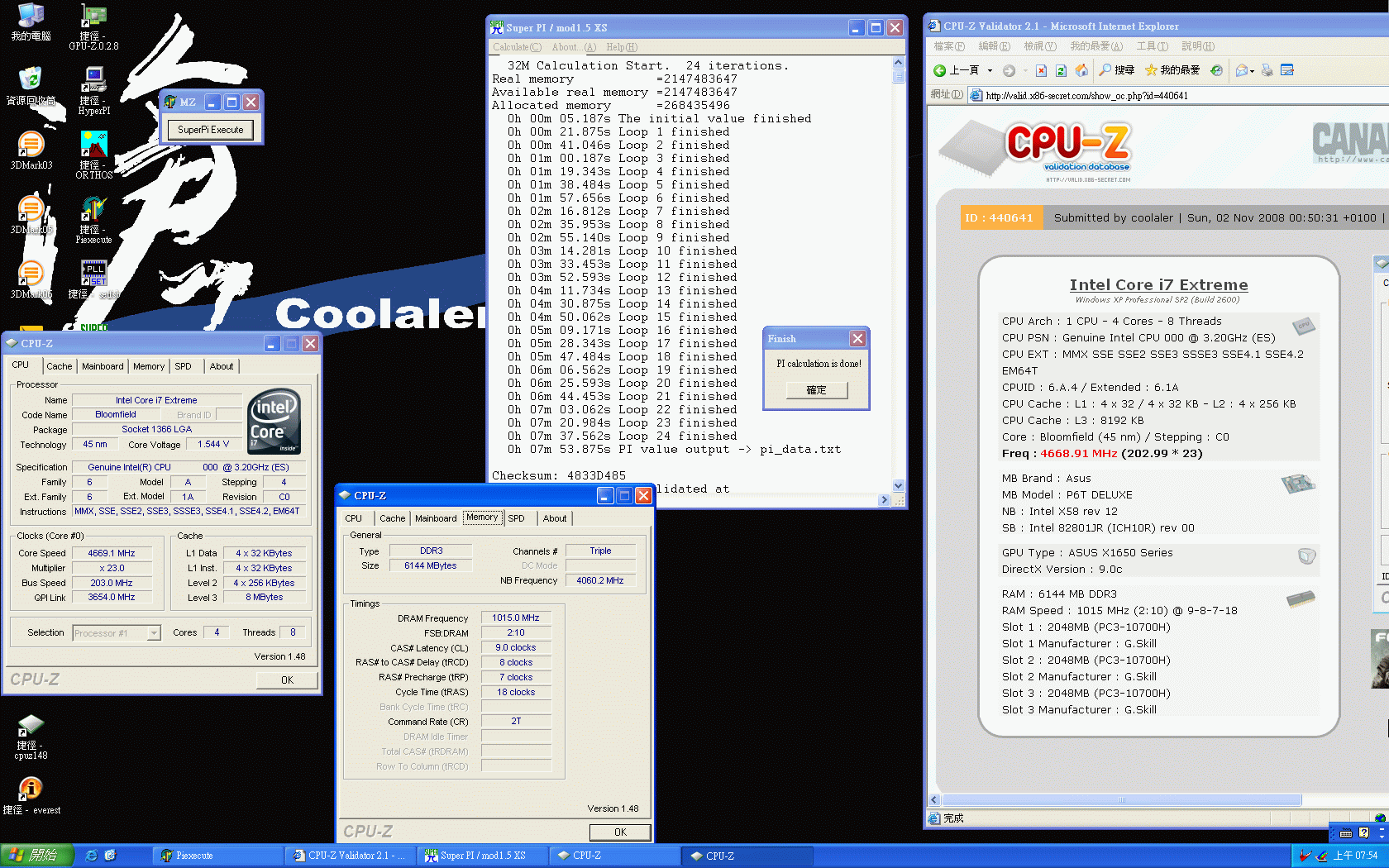
Task: Open IE Tools menu (工具)
Action: point(1152,46)
